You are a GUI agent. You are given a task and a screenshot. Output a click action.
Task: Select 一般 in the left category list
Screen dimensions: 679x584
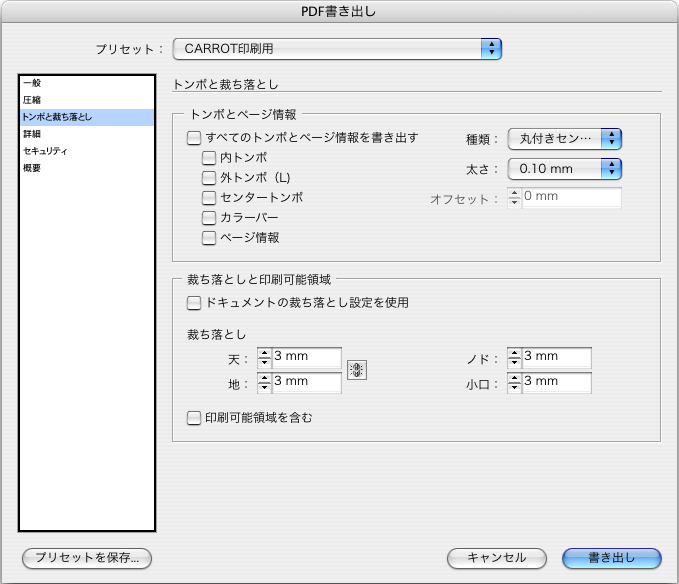click(x=87, y=83)
